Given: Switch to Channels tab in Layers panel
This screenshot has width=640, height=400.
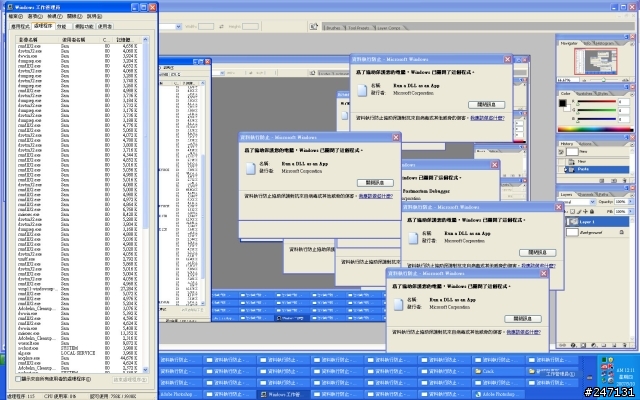Looking at the screenshot, I should point(586,194).
